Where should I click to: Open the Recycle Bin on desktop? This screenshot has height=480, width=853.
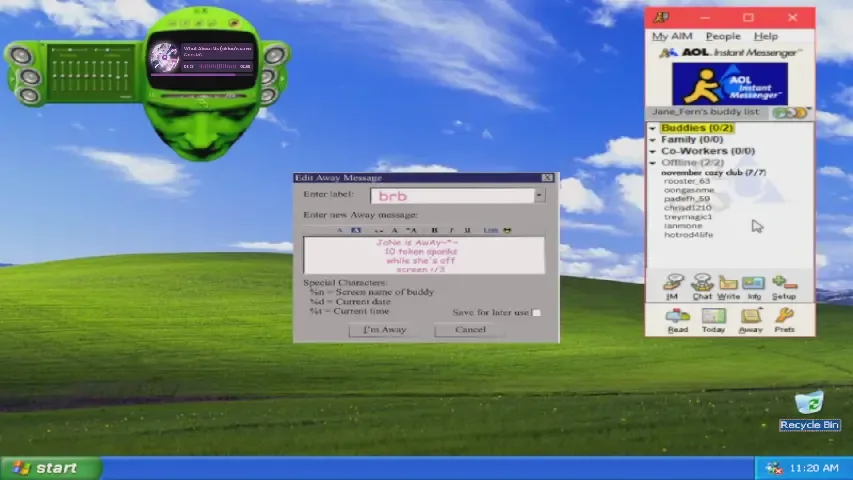[809, 404]
